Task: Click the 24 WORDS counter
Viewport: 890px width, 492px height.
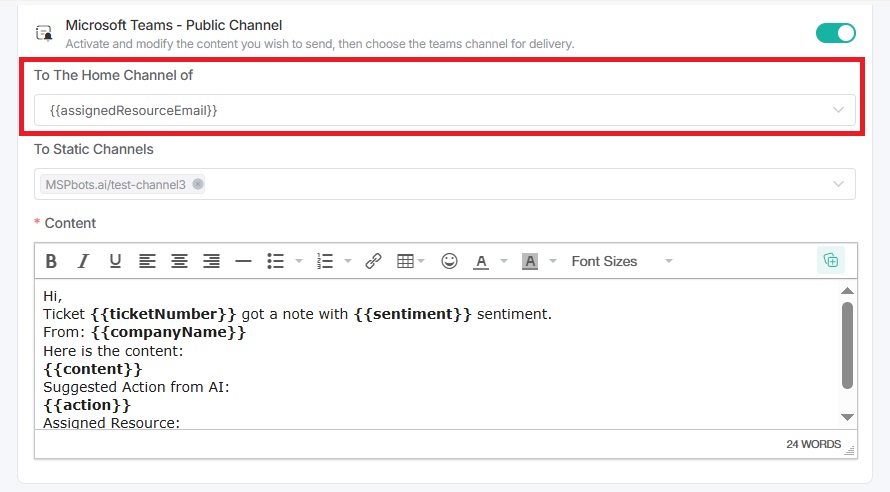Action: click(813, 444)
